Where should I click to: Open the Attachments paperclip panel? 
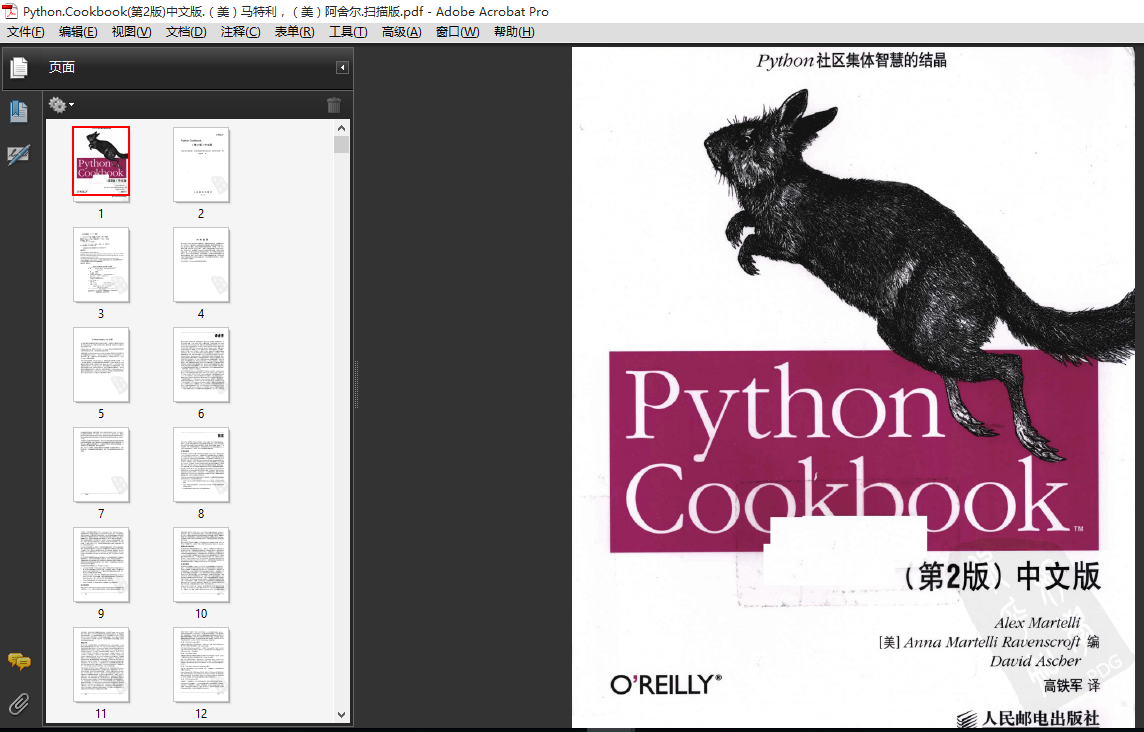coord(19,704)
